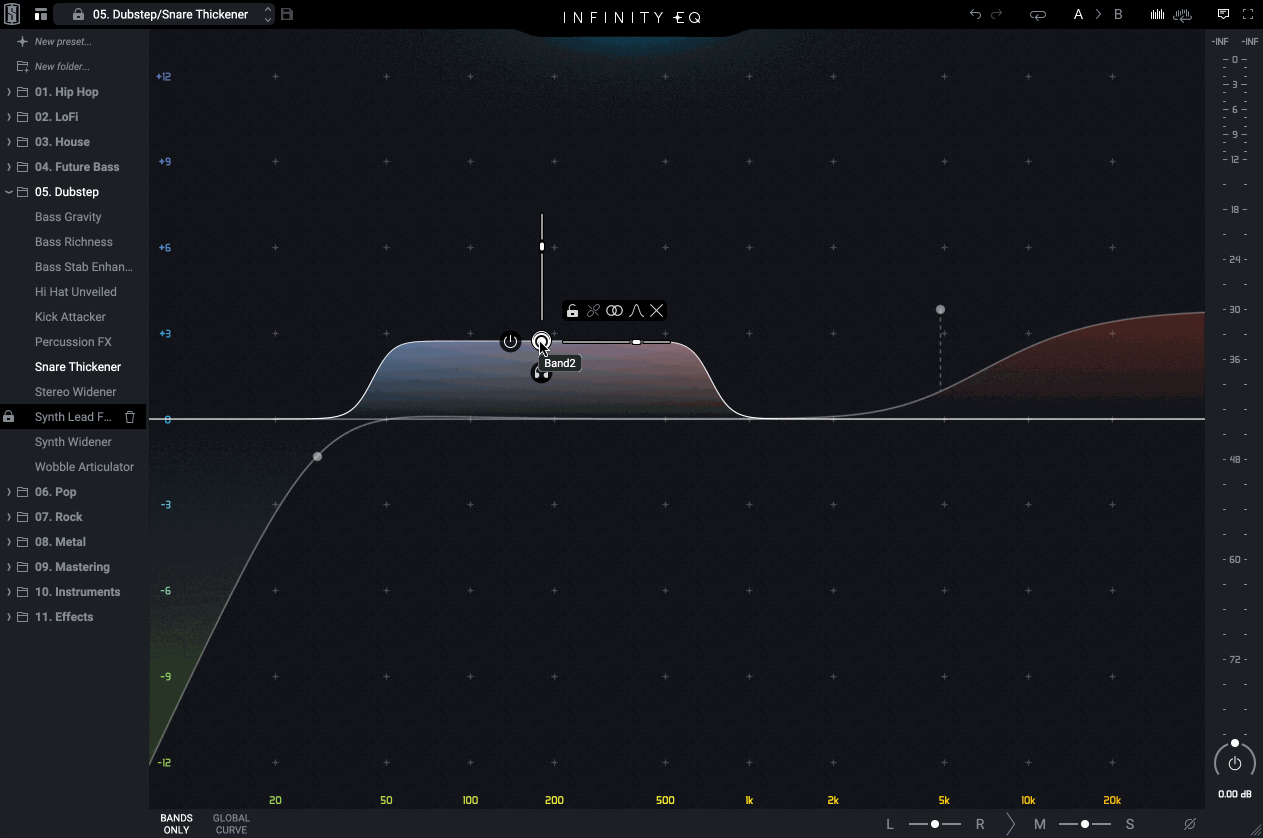Expand the 01. Hip Hop folder

[x=9, y=92]
